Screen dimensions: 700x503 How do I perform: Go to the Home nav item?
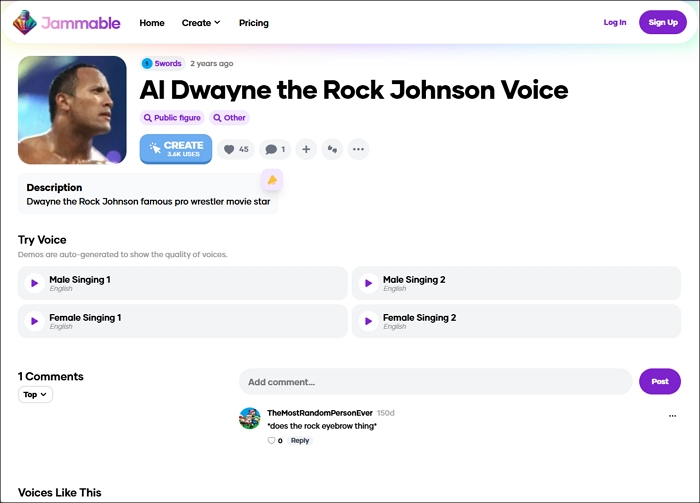tap(152, 23)
